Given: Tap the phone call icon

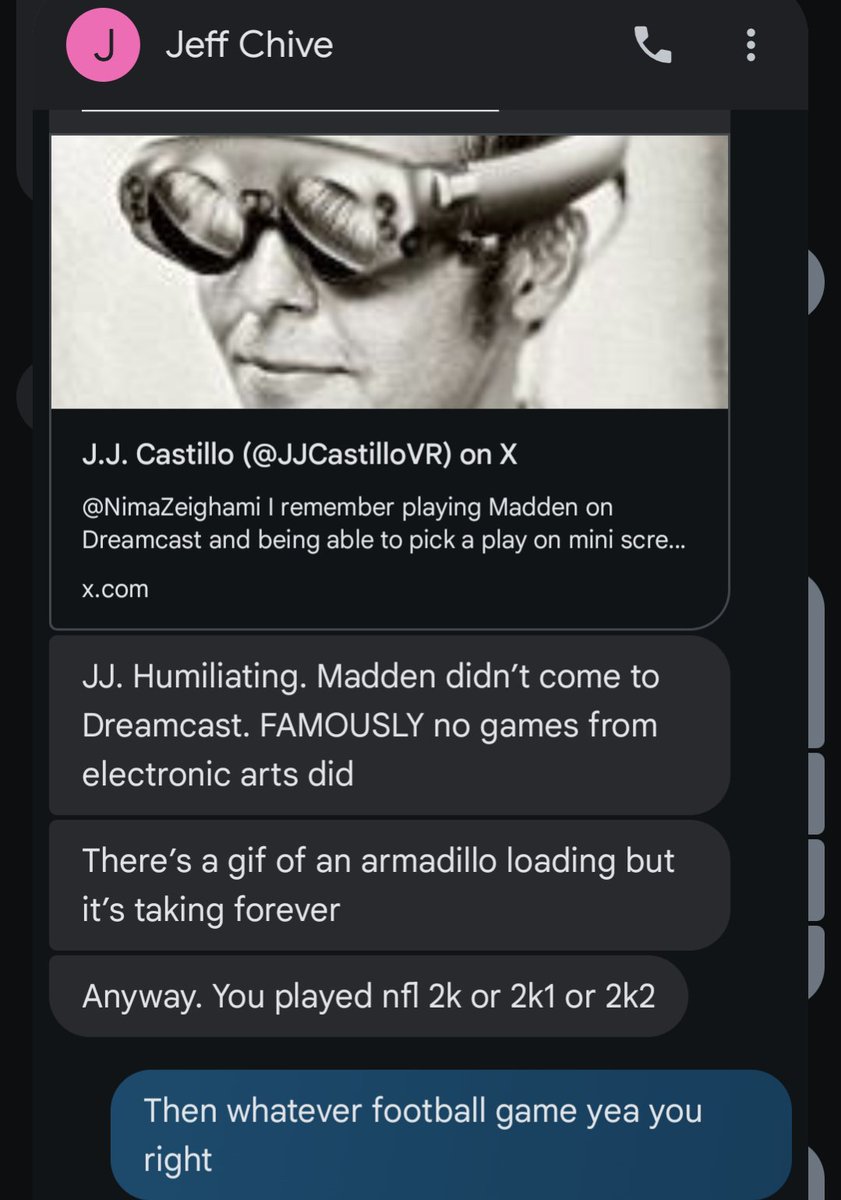Looking at the screenshot, I should (x=653, y=45).
